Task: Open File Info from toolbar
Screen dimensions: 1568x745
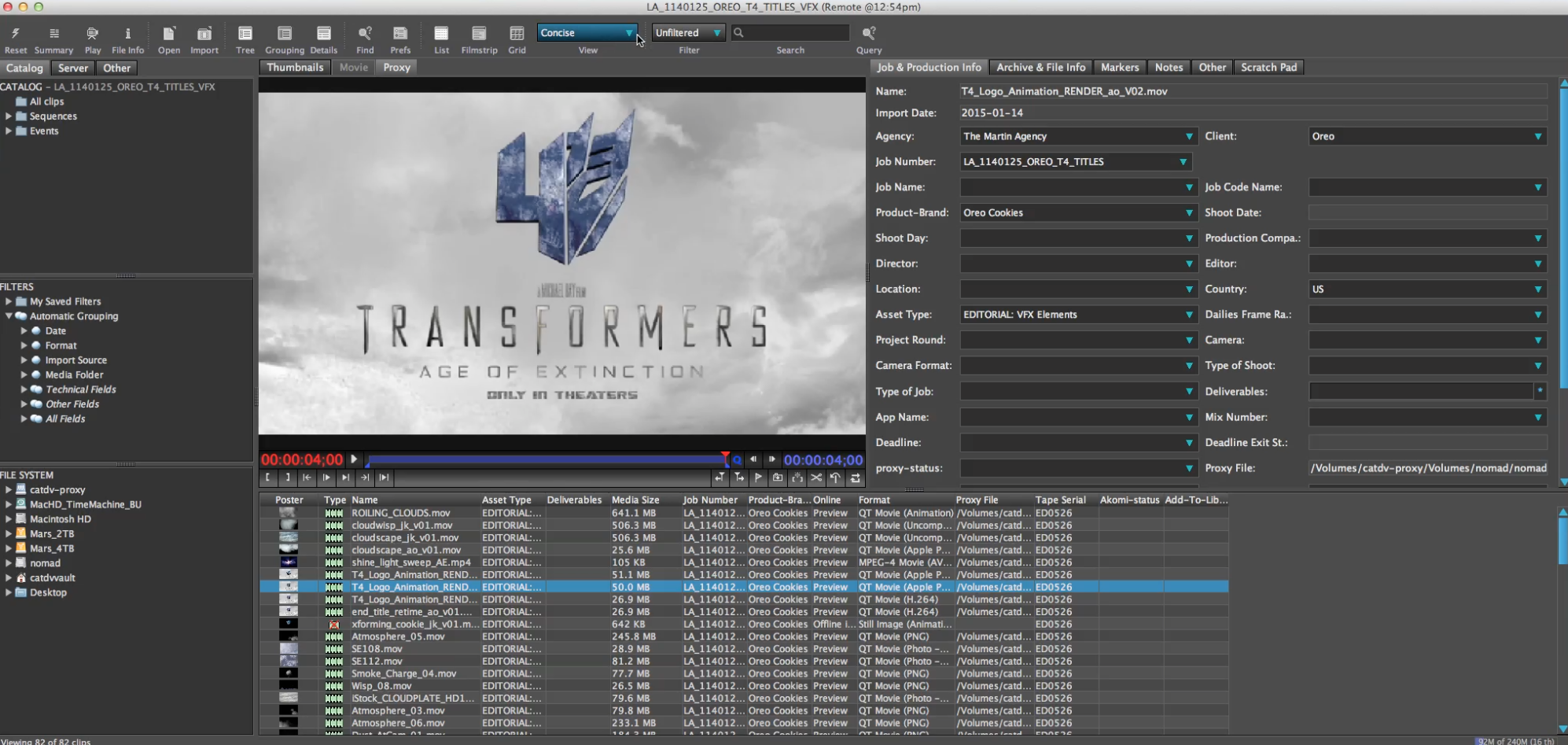Action: click(x=127, y=33)
